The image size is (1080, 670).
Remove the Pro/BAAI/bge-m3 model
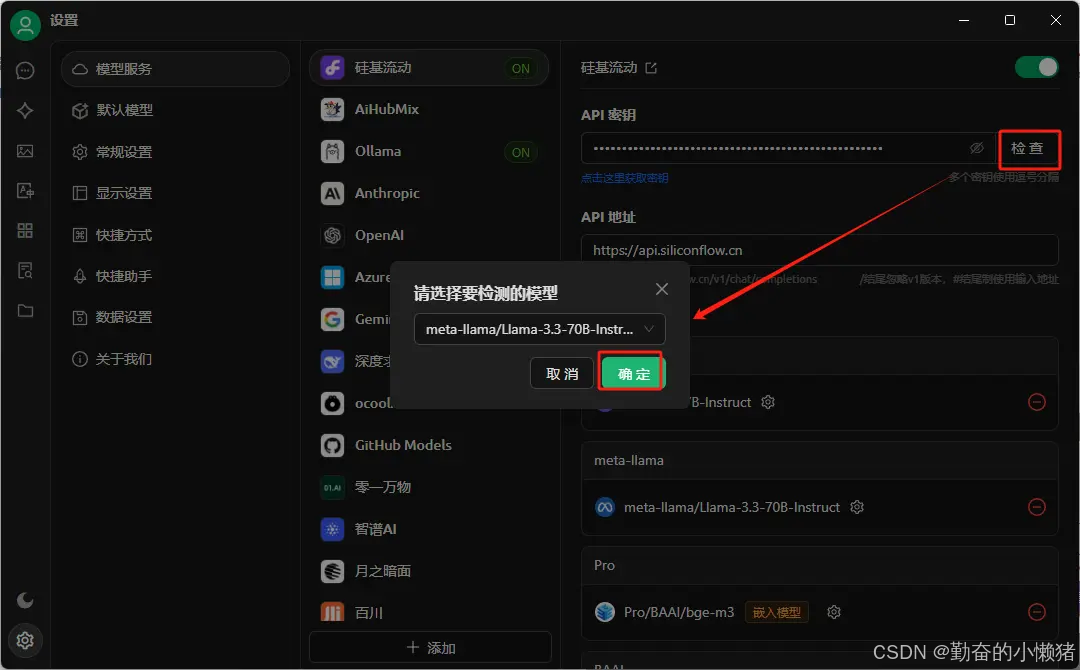click(1037, 612)
